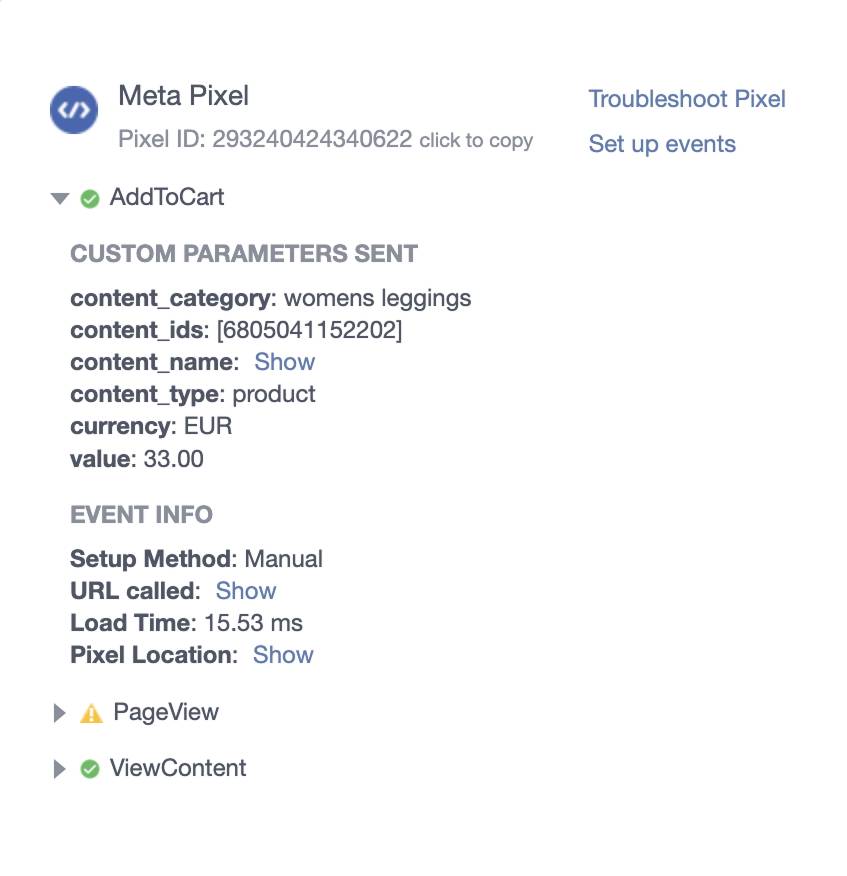The height and width of the screenshot is (876, 847).
Task: Expand the PageView event section
Action: (59, 713)
